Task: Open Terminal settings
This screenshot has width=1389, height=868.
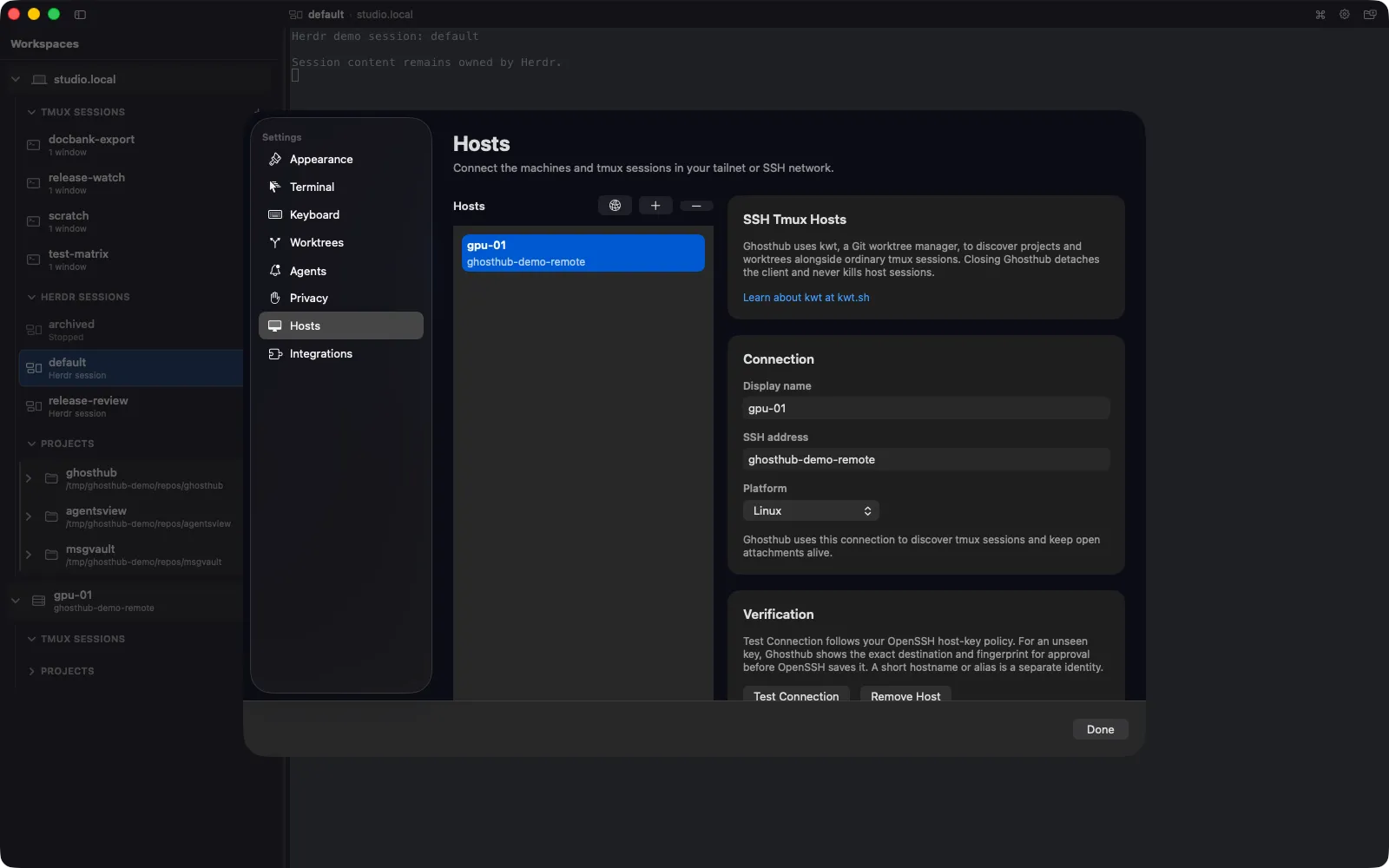Action: 341,187
